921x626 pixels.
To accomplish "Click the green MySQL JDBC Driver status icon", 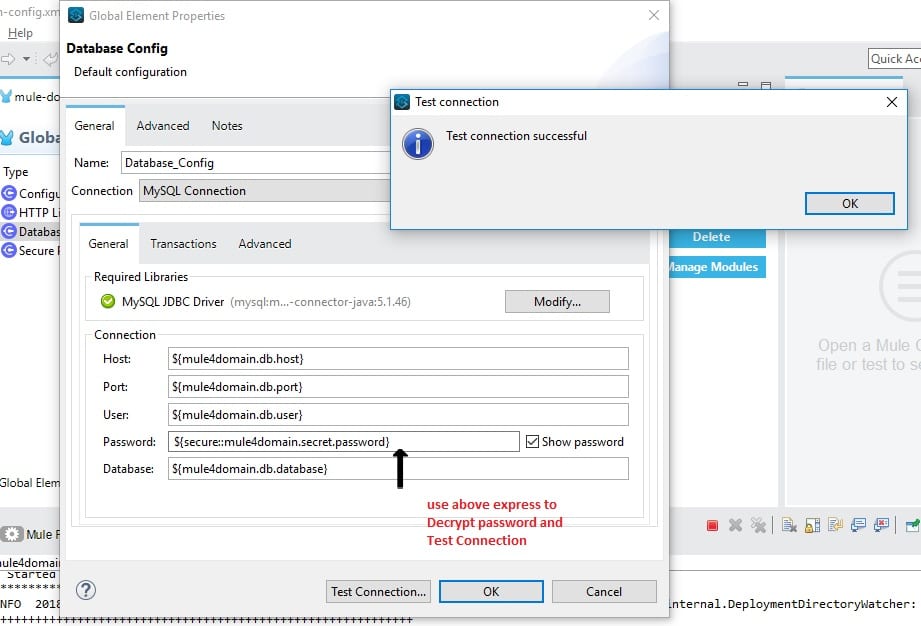I will click(x=108, y=301).
